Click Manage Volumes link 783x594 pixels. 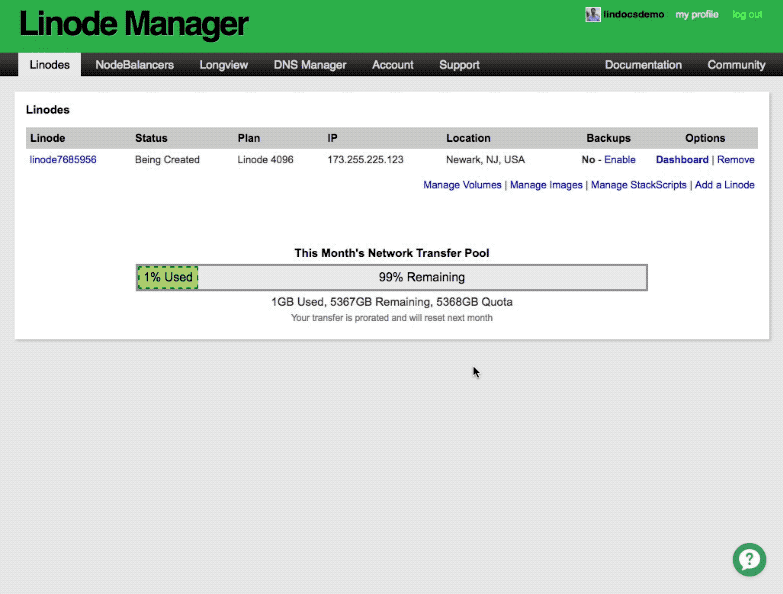click(462, 185)
